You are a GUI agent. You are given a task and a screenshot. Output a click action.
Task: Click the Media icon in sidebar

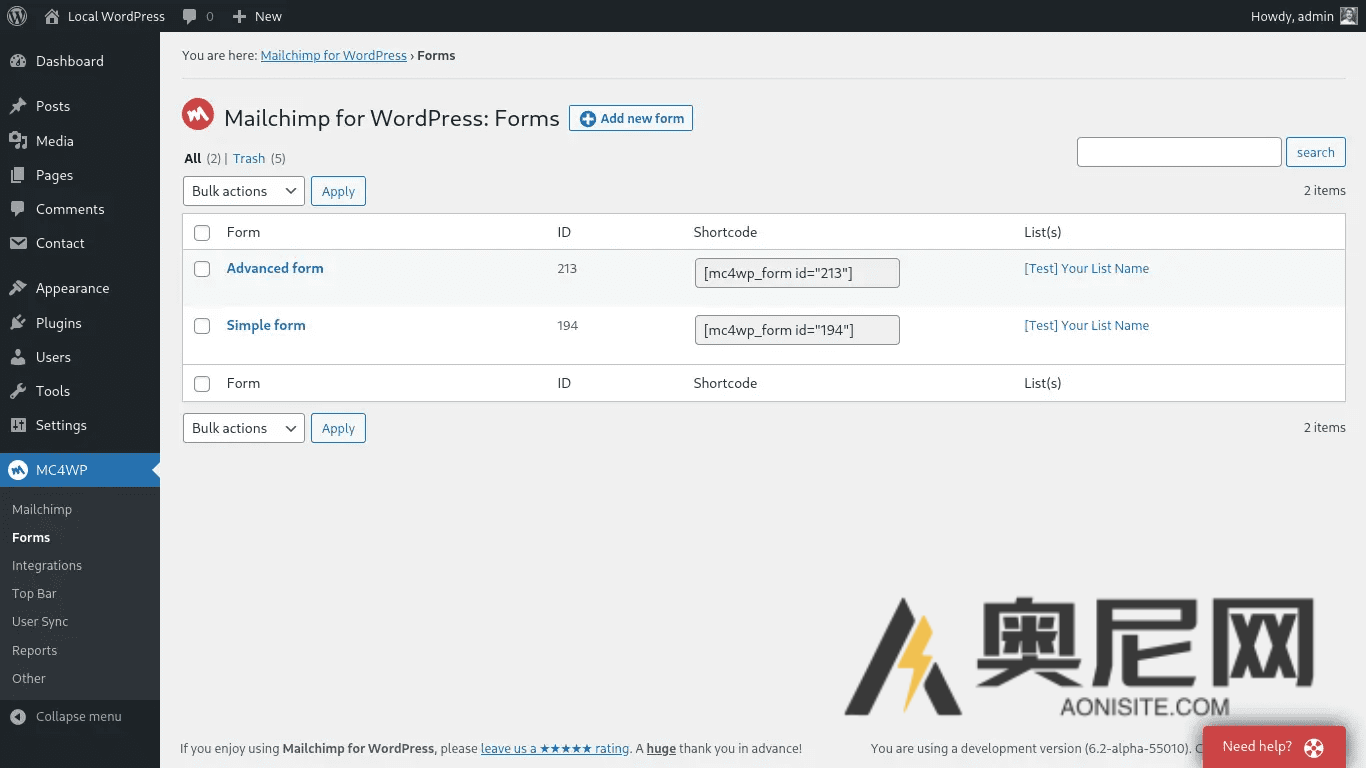click(x=18, y=141)
